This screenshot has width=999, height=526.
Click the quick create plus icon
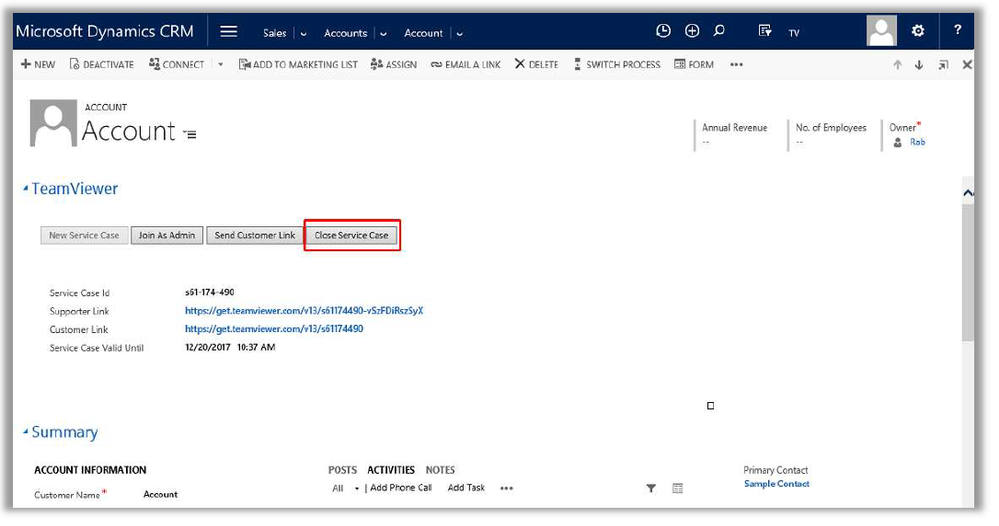(x=692, y=32)
